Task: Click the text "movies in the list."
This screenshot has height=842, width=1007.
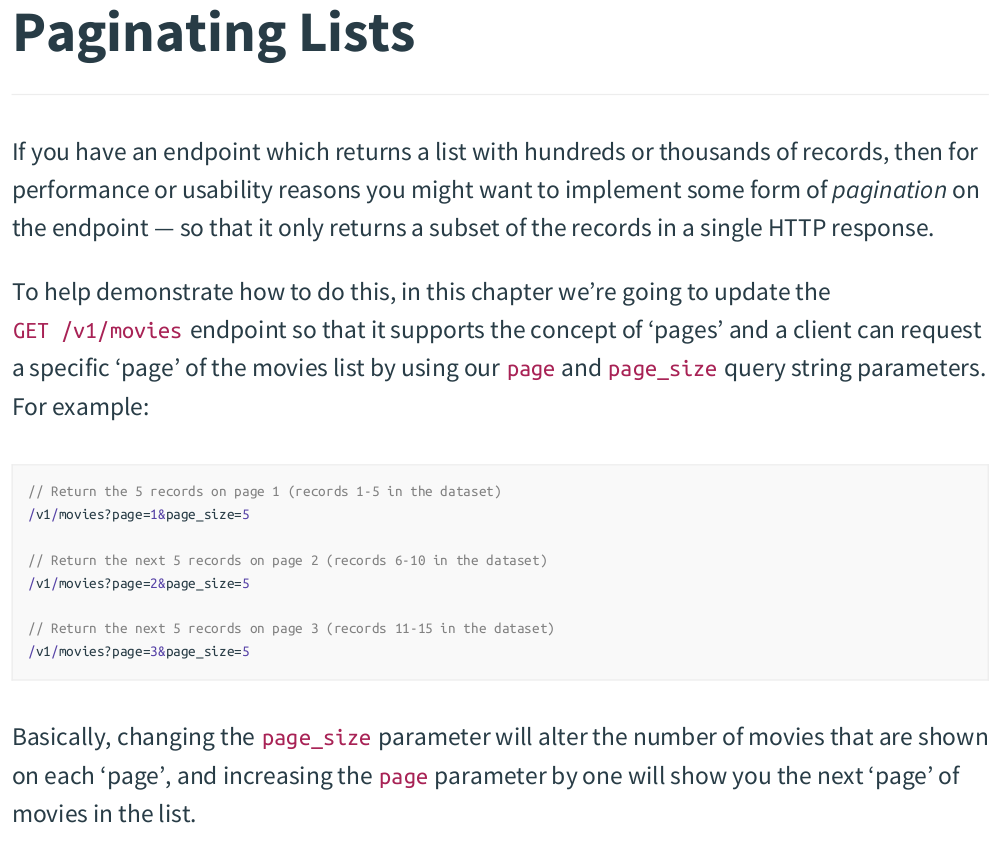Action: [x=104, y=814]
